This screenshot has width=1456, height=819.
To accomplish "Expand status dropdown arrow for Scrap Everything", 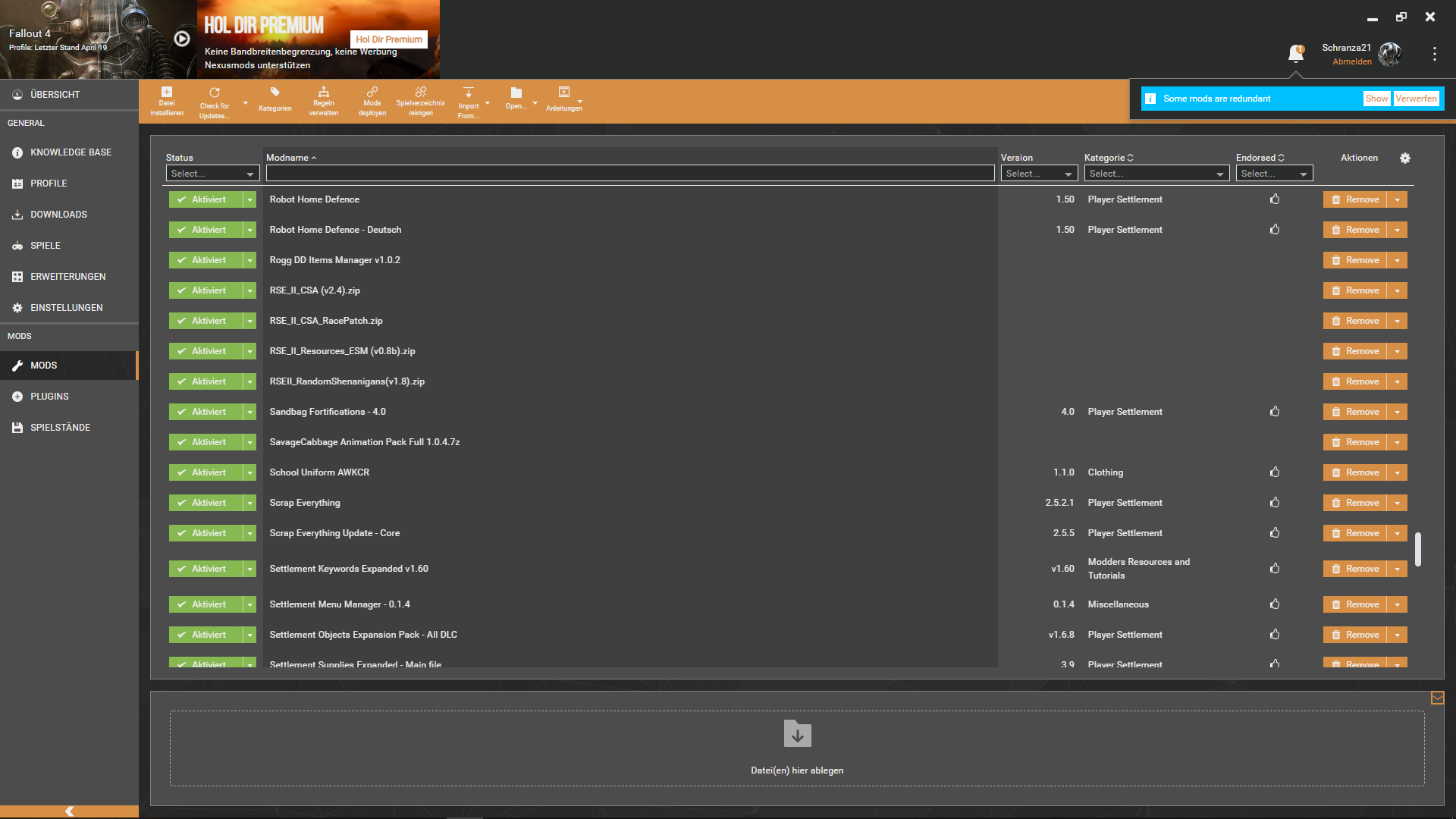I will pos(249,503).
